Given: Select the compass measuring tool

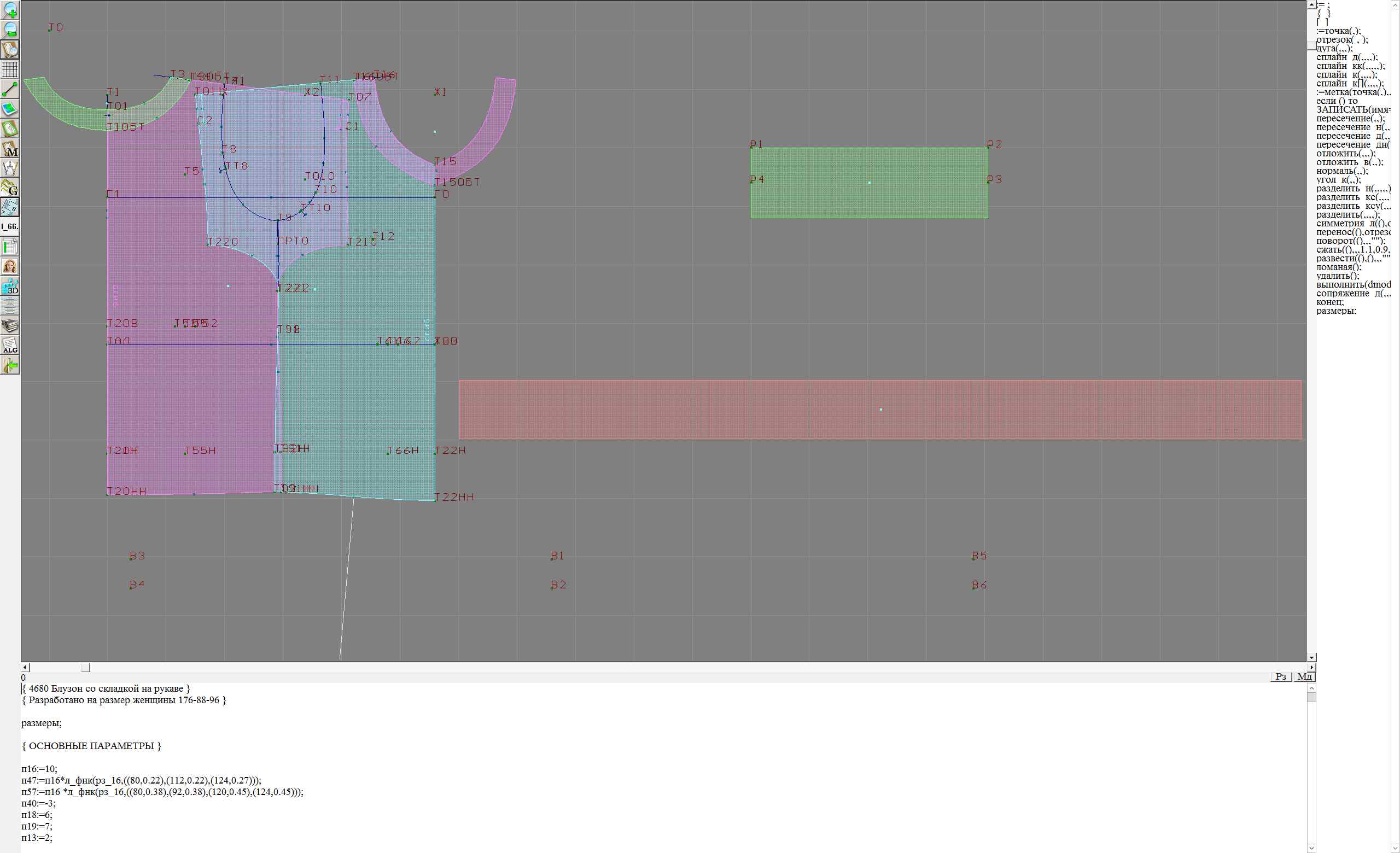Looking at the screenshot, I should click(x=10, y=168).
